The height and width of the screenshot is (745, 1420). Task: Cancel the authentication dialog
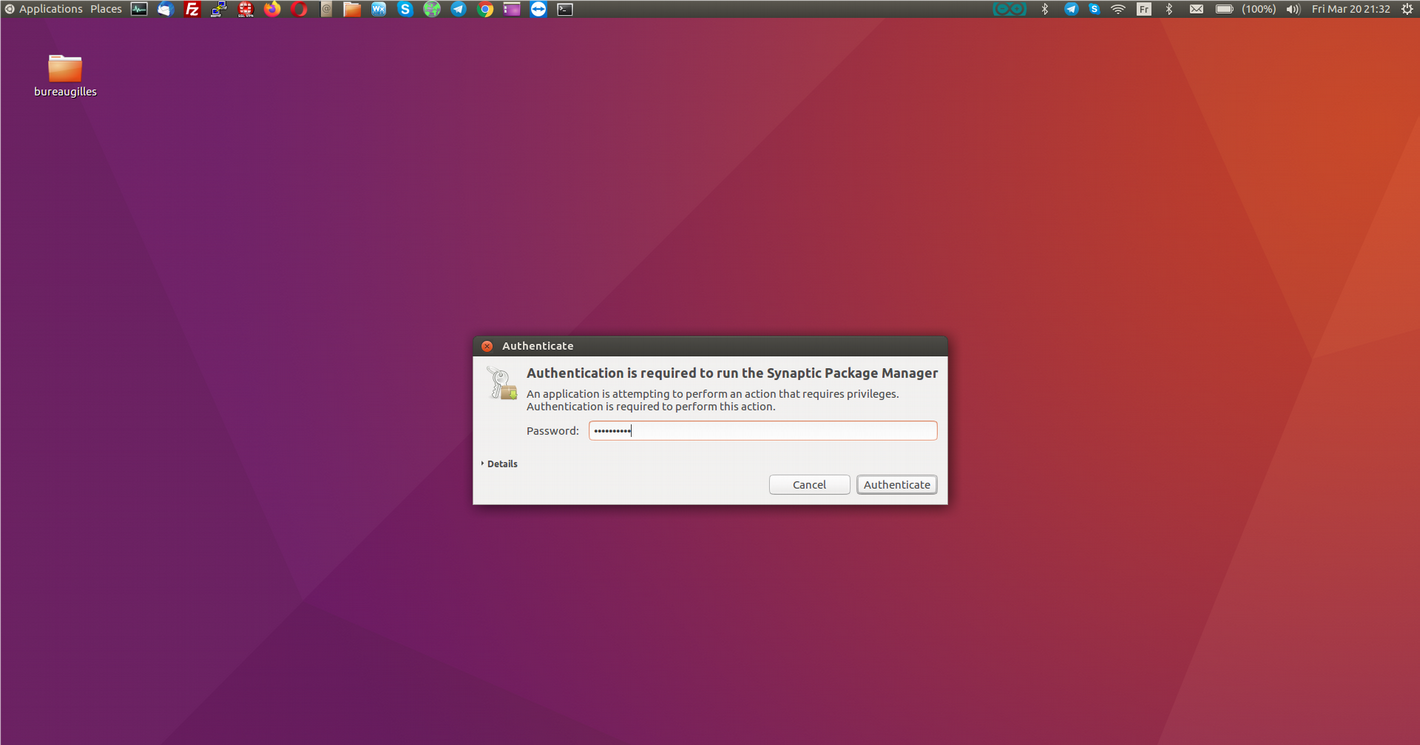809,485
